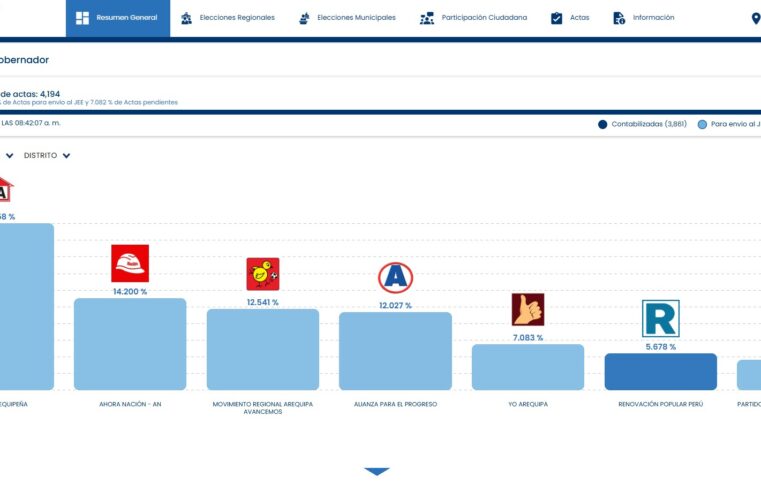Expand the DISTRITO dropdown
Viewport: 761px width, 492px height.
click(x=47, y=155)
